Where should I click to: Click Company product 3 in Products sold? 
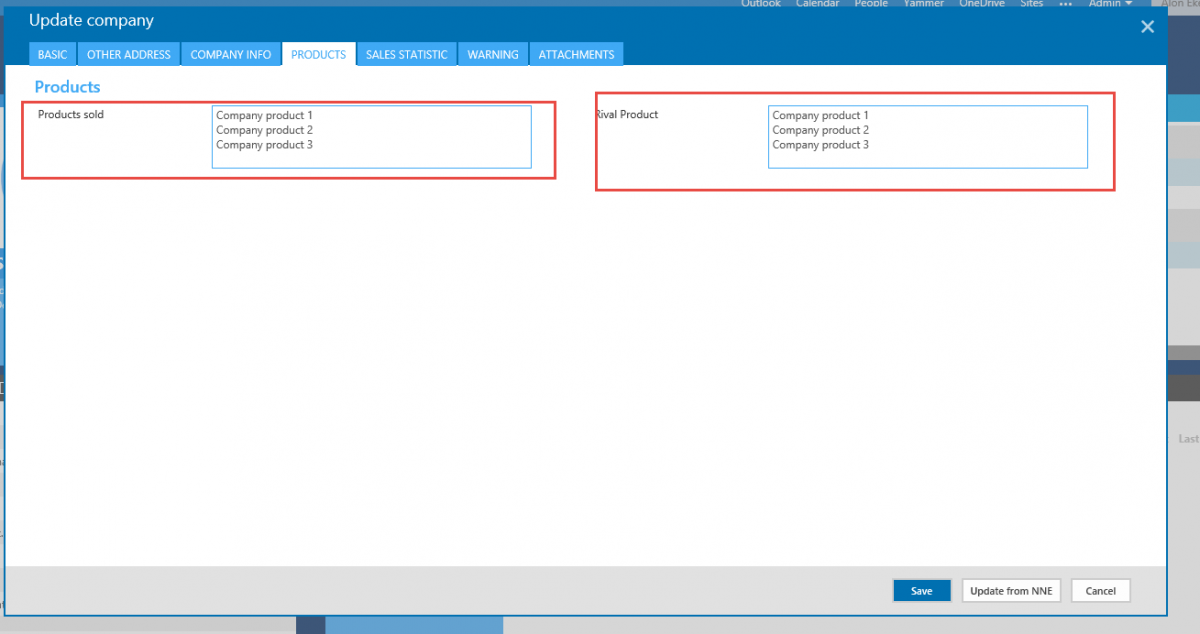pyautogui.click(x=264, y=145)
